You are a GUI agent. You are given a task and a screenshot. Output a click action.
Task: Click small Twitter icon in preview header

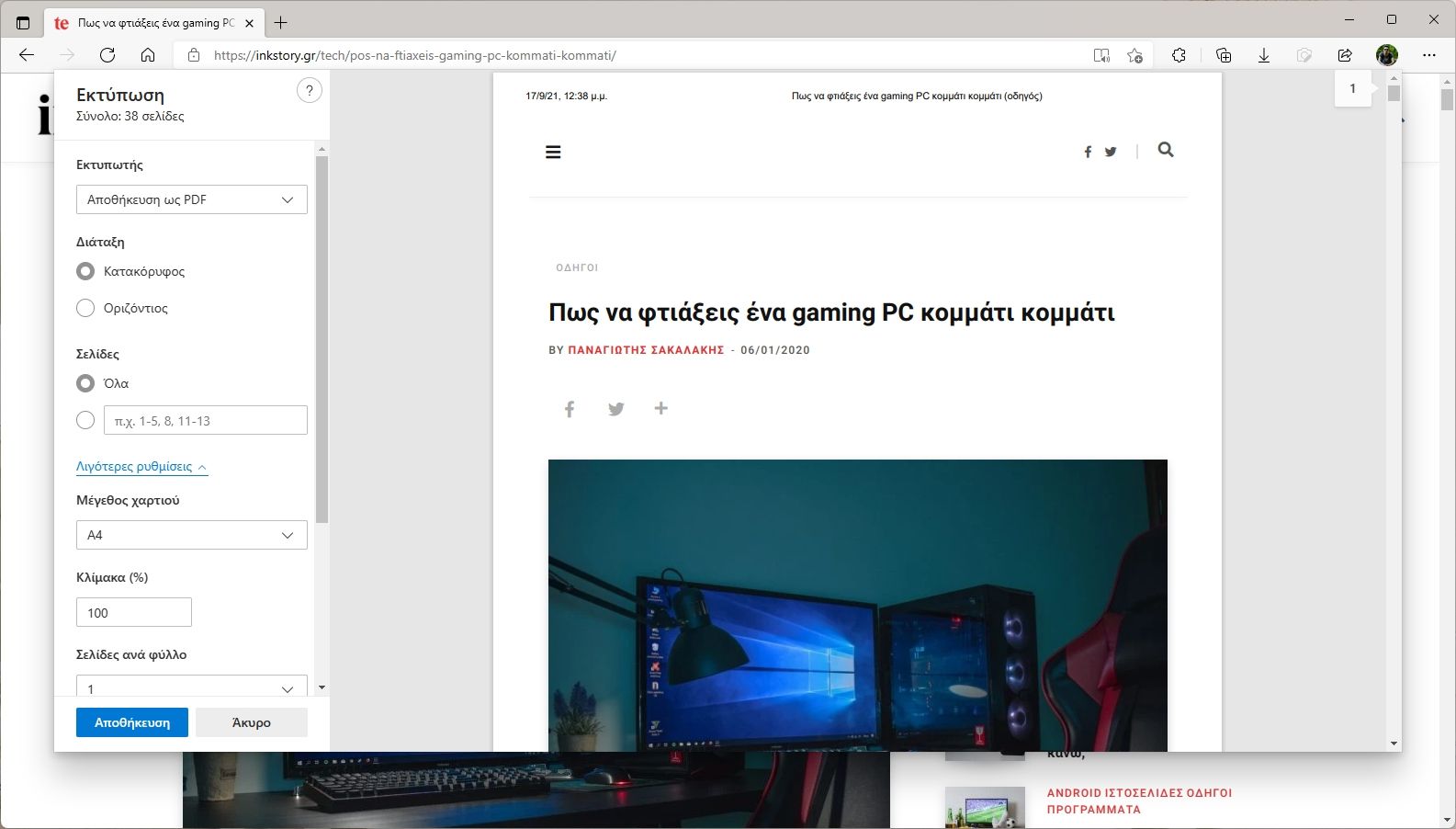click(x=1111, y=152)
